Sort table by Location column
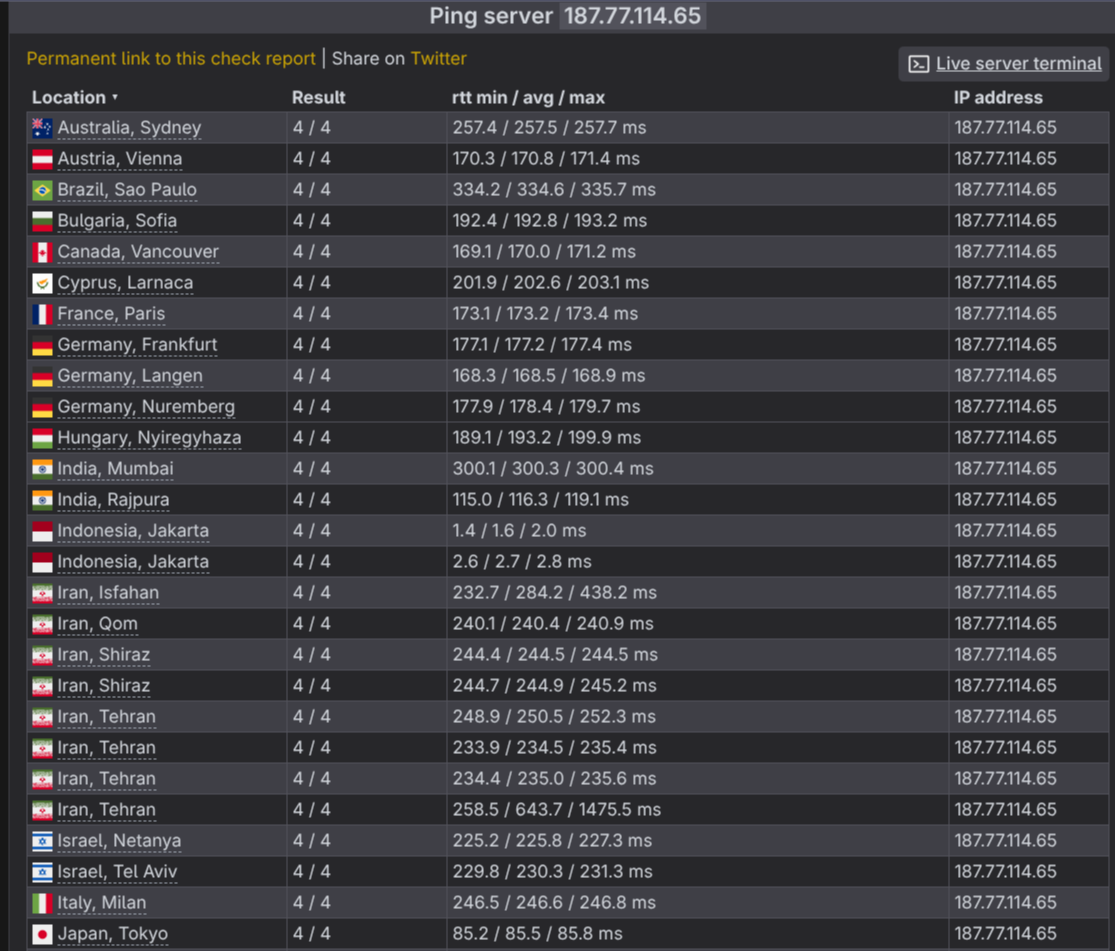Screen dimensions: 1115x951 tap(74, 97)
